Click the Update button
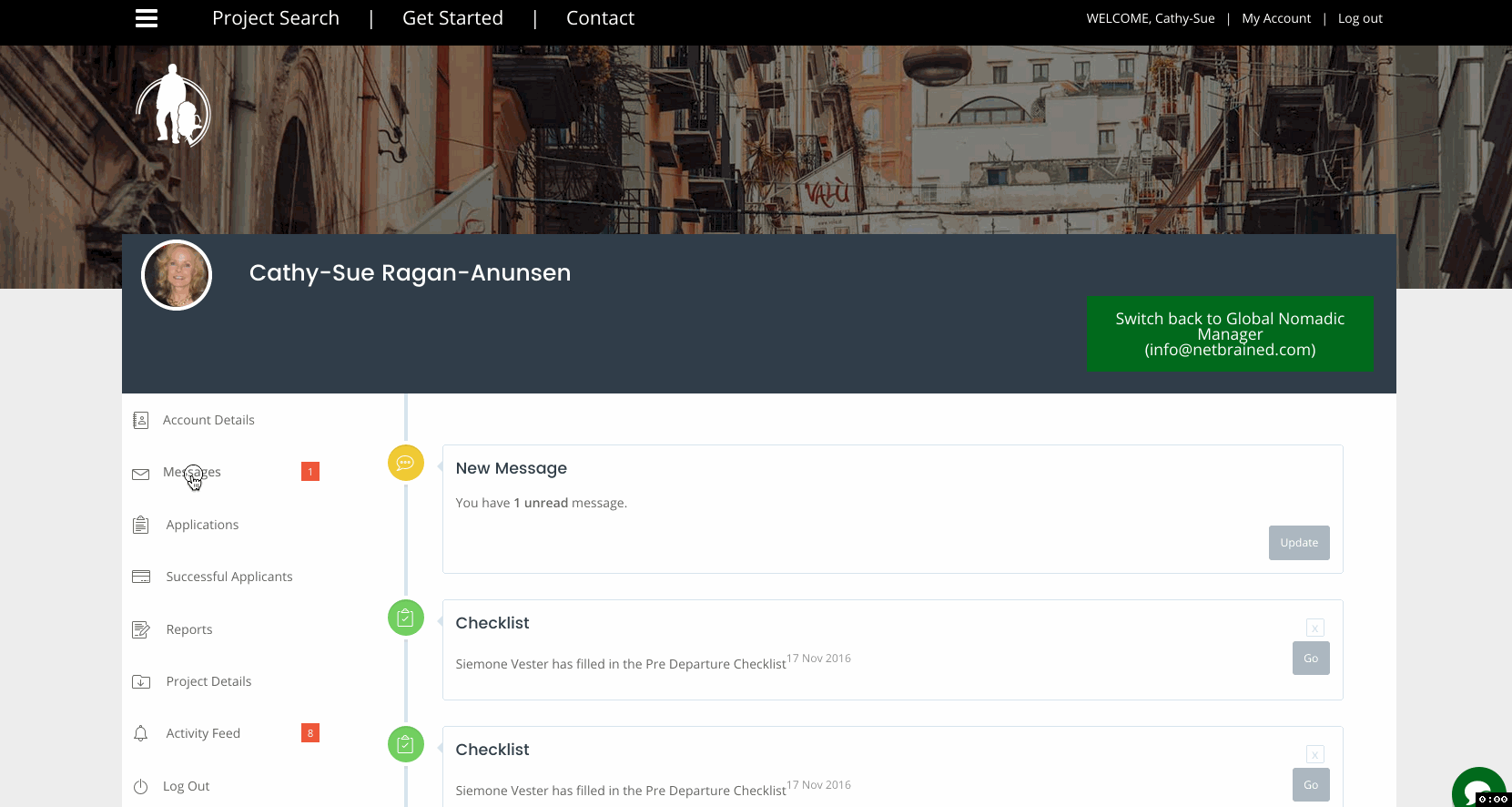This screenshot has width=1512, height=807. pos(1299,543)
